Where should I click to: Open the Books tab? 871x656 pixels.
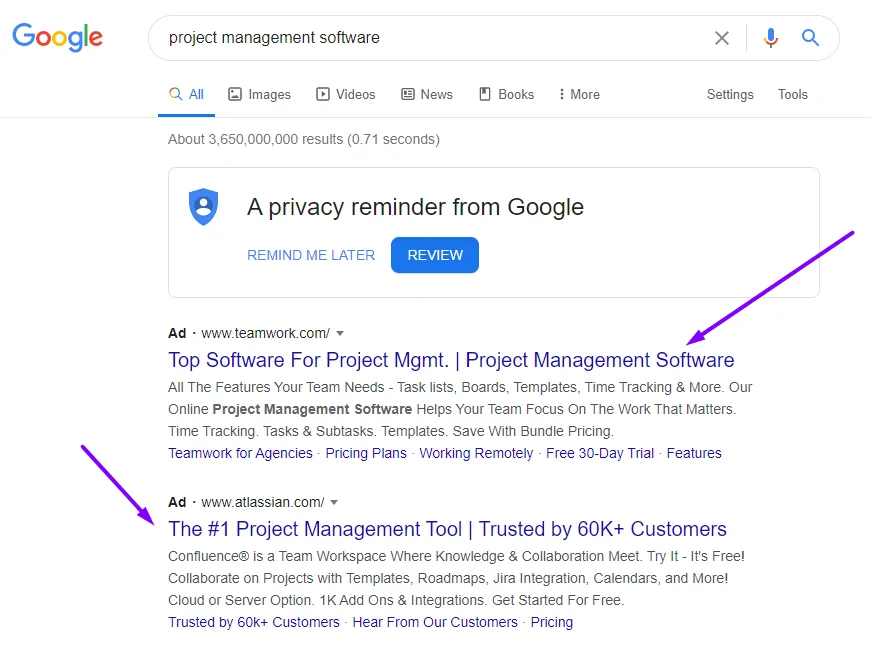(507, 94)
